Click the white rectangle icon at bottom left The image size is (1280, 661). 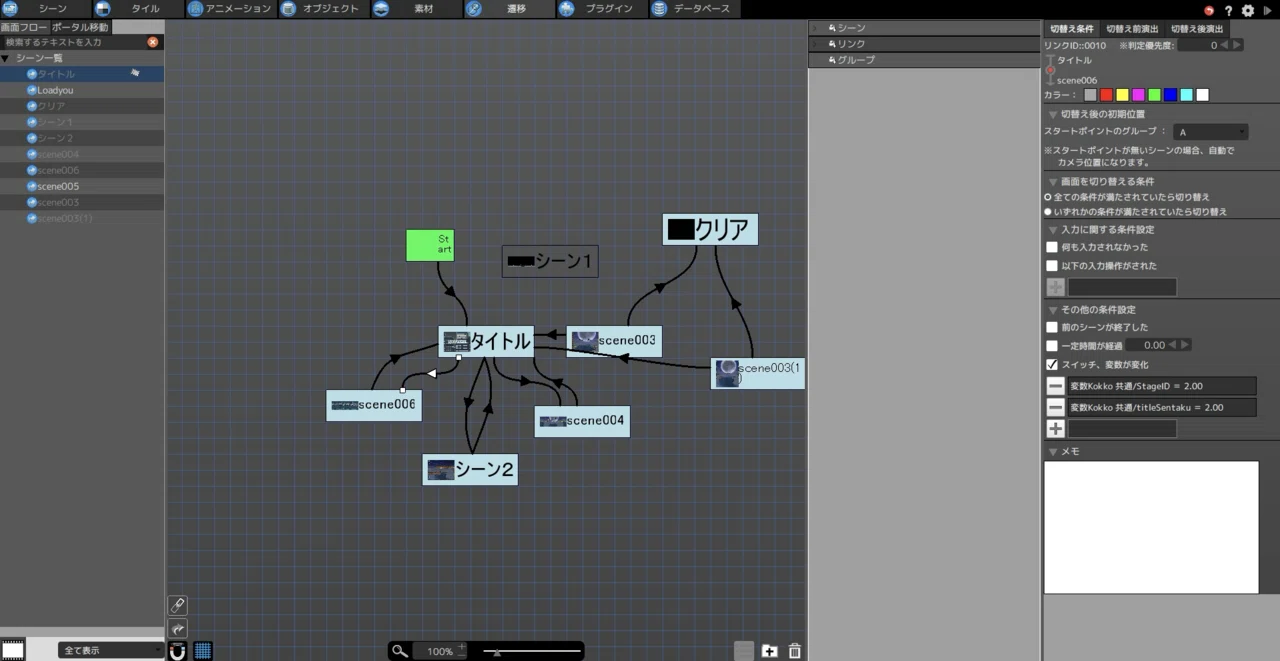[13, 650]
